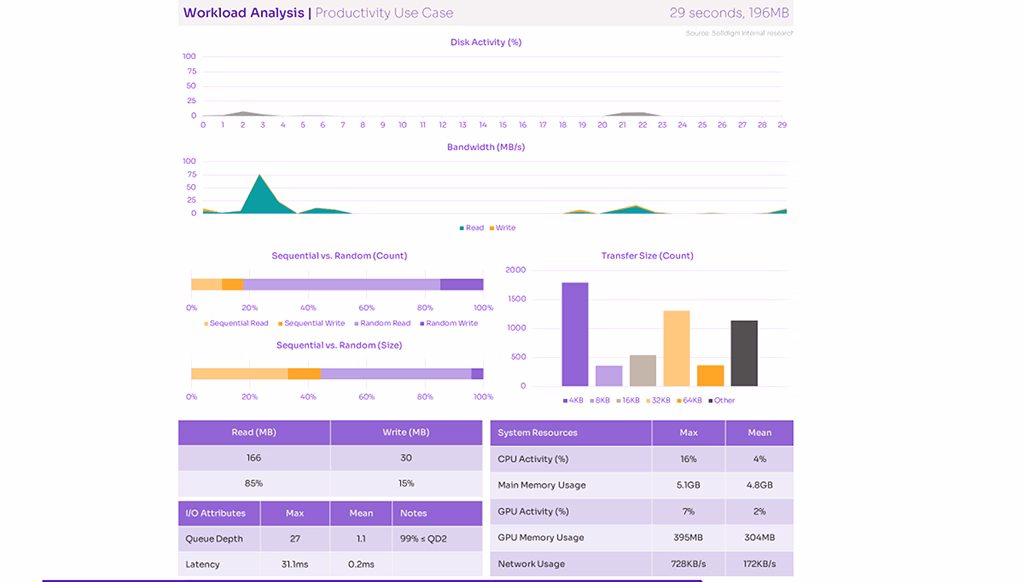Click the Network Usage row label

coord(531,564)
